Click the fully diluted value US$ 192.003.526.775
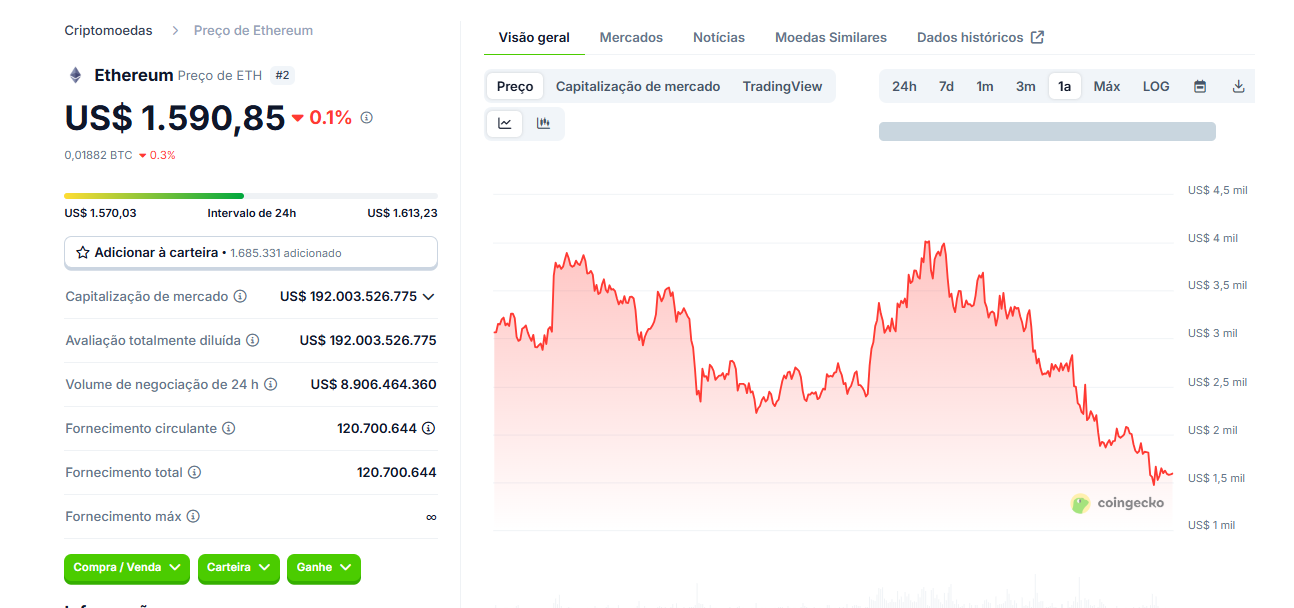This screenshot has width=1294, height=608. (x=368, y=341)
